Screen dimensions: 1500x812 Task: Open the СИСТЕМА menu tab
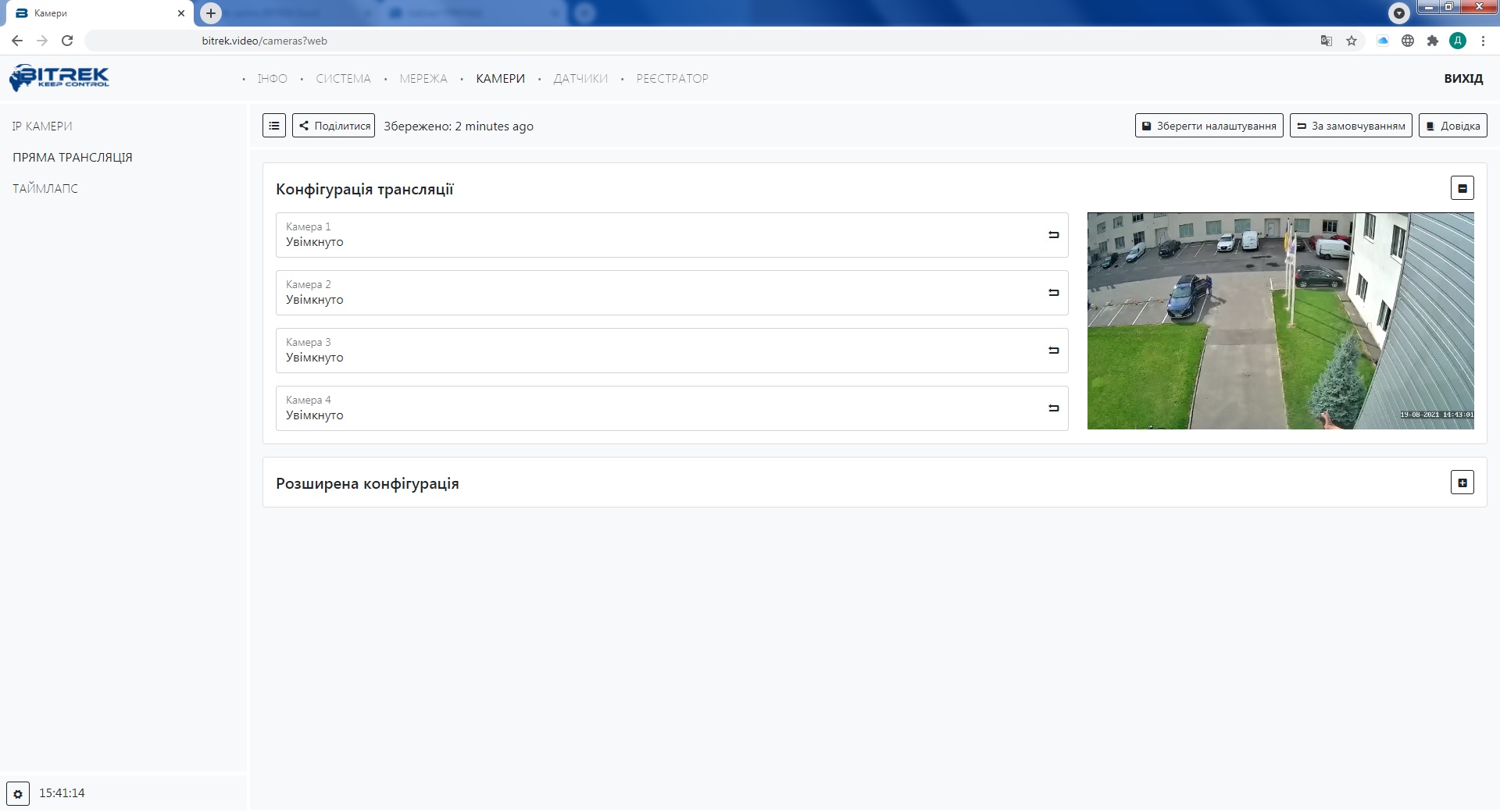pyautogui.click(x=343, y=79)
